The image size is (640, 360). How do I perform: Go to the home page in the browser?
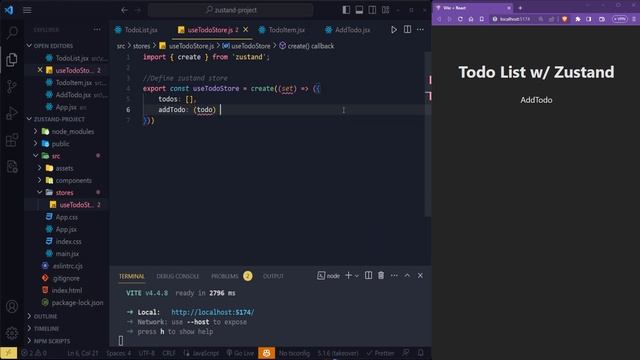(x=471, y=19)
